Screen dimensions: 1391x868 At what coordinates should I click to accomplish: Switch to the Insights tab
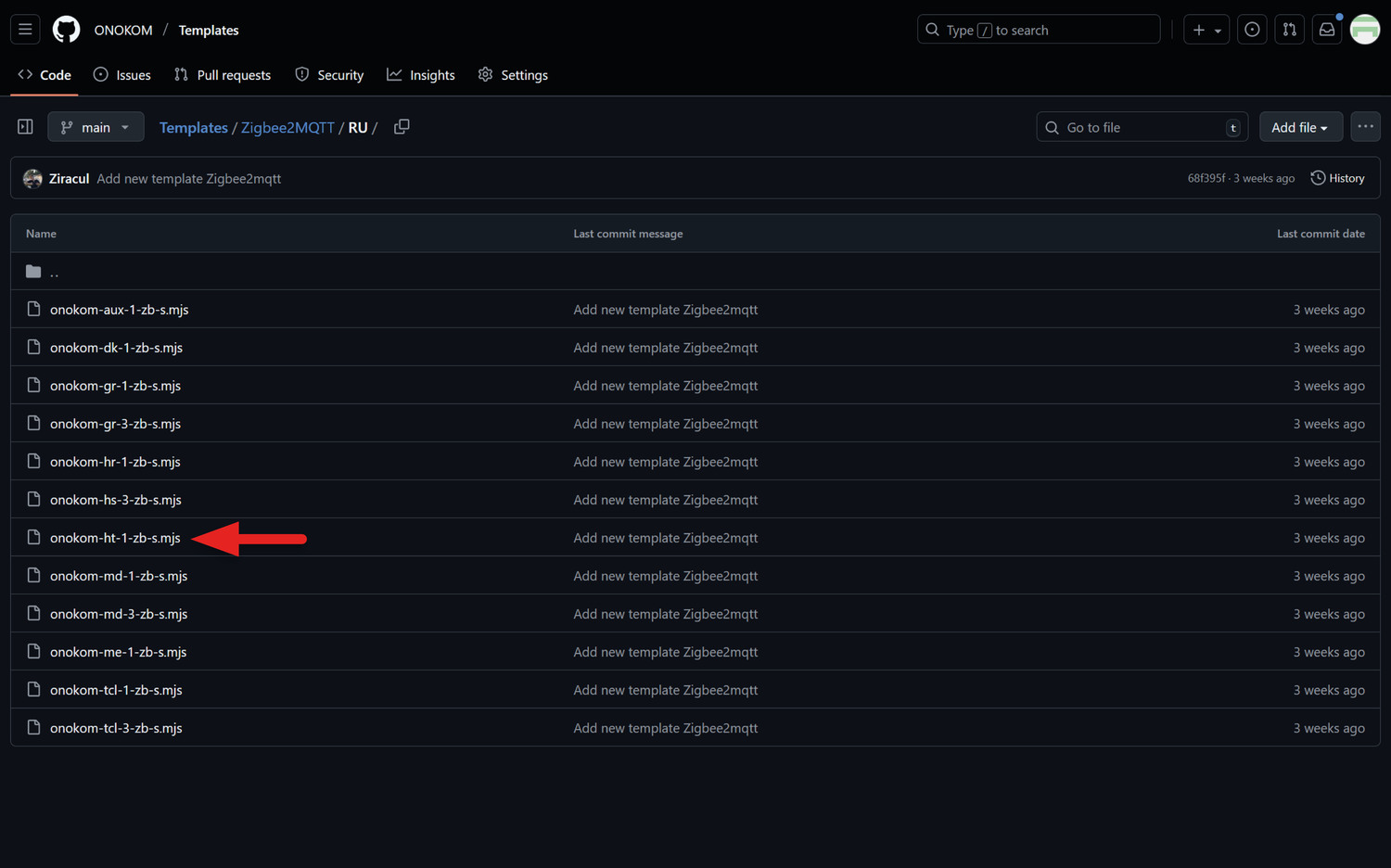pos(421,75)
